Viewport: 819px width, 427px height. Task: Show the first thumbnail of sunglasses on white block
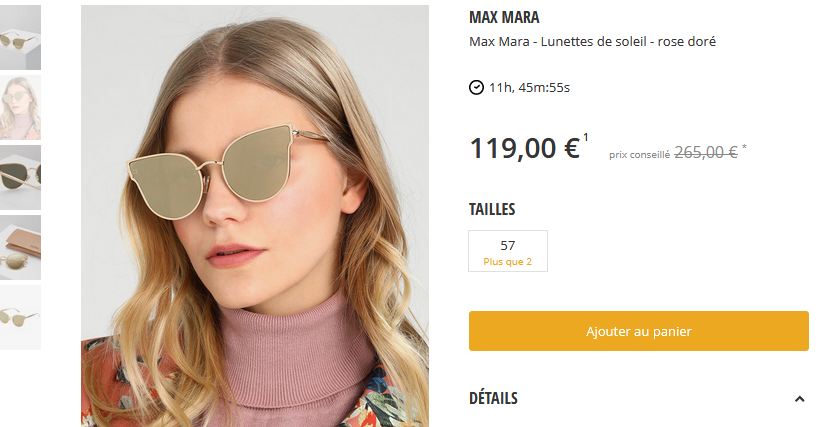[20, 37]
